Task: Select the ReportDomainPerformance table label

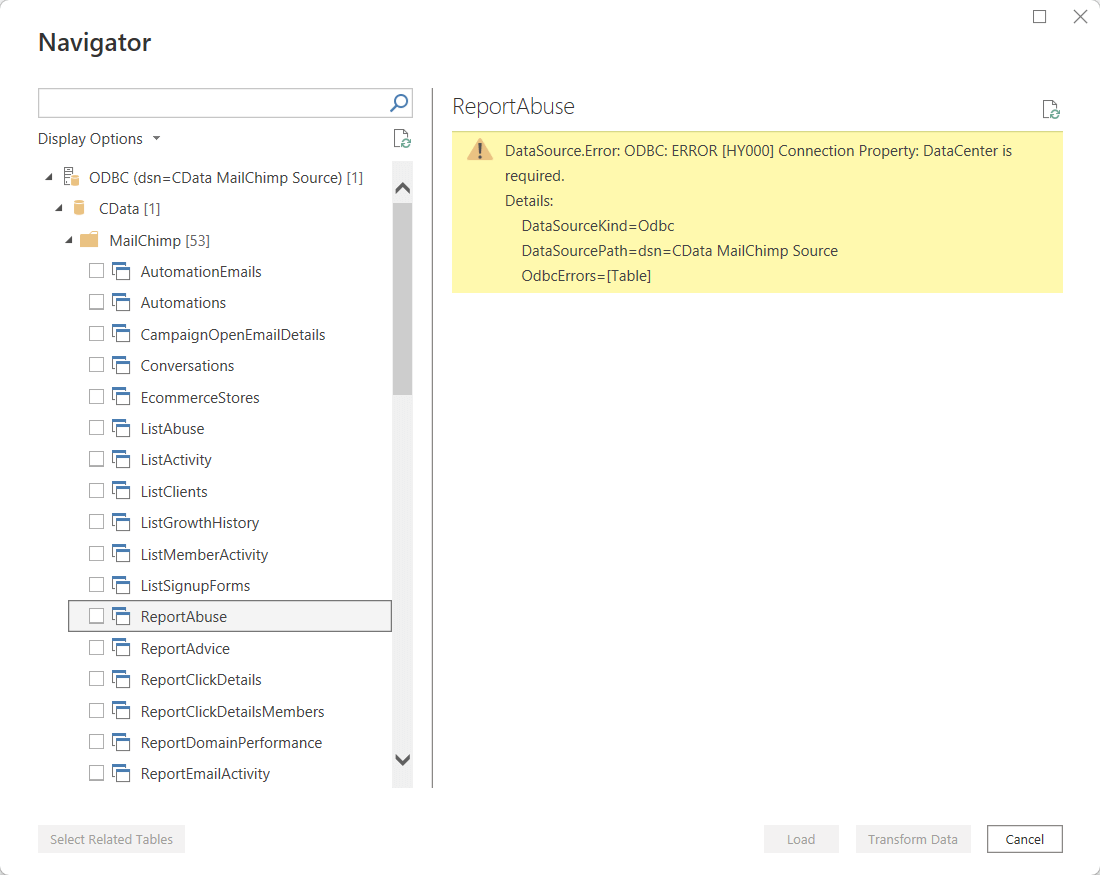Action: 232,742
